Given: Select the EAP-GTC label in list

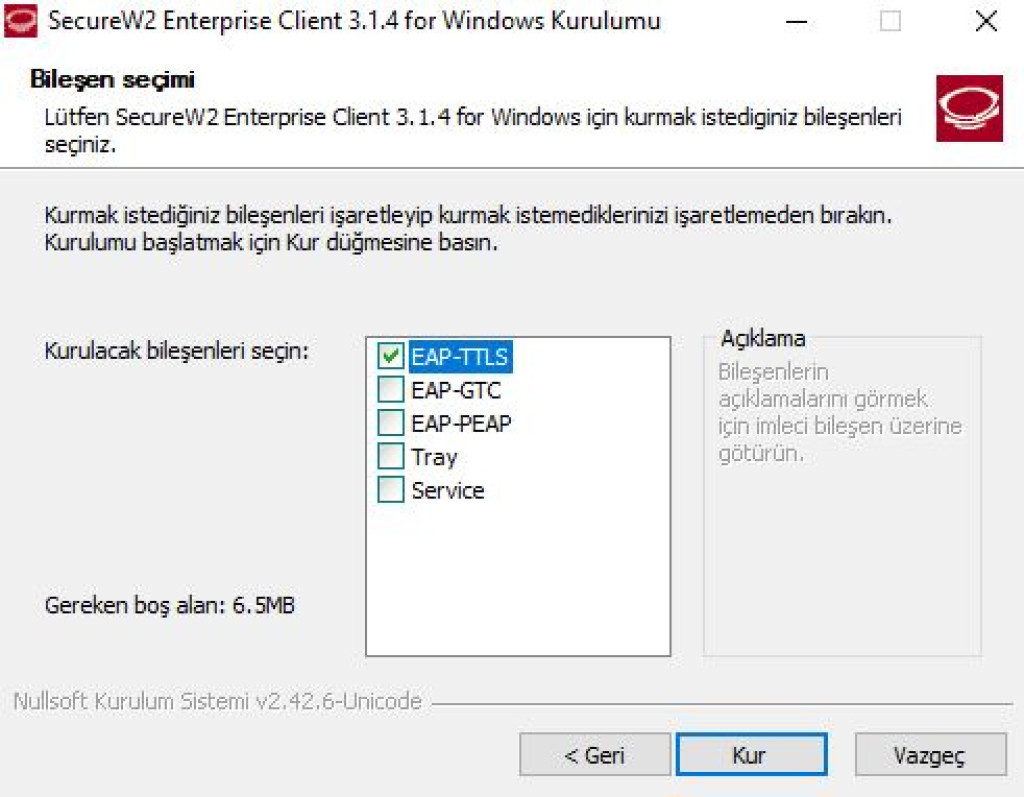Looking at the screenshot, I should 456,391.
